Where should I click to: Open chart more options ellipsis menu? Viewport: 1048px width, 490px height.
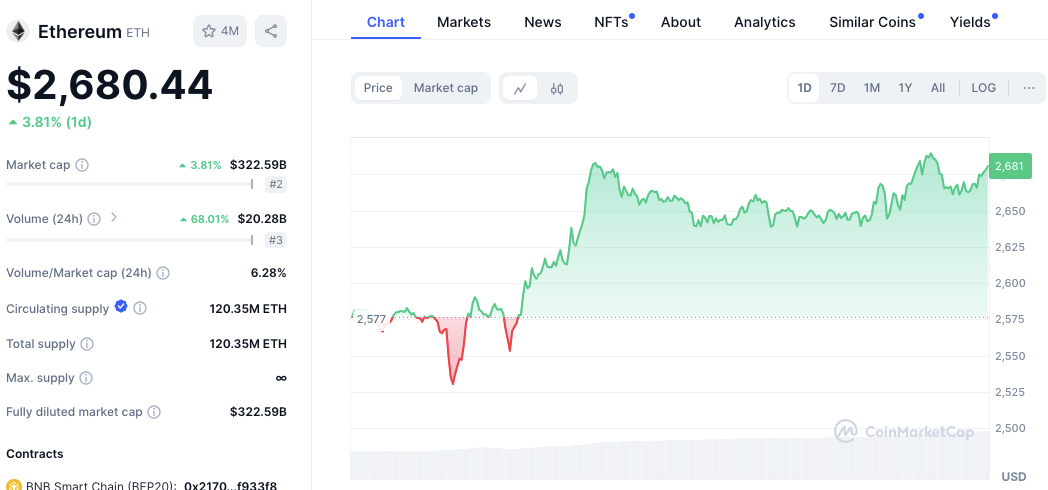tap(1029, 88)
